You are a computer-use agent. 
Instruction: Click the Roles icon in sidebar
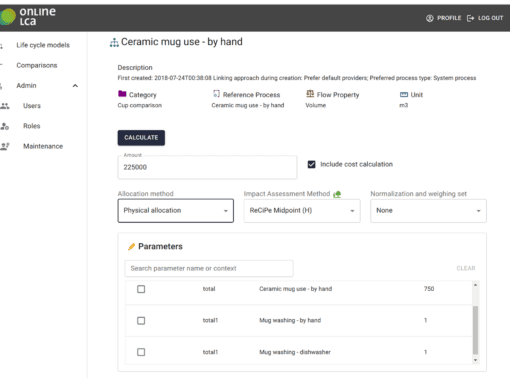[x=5, y=126]
